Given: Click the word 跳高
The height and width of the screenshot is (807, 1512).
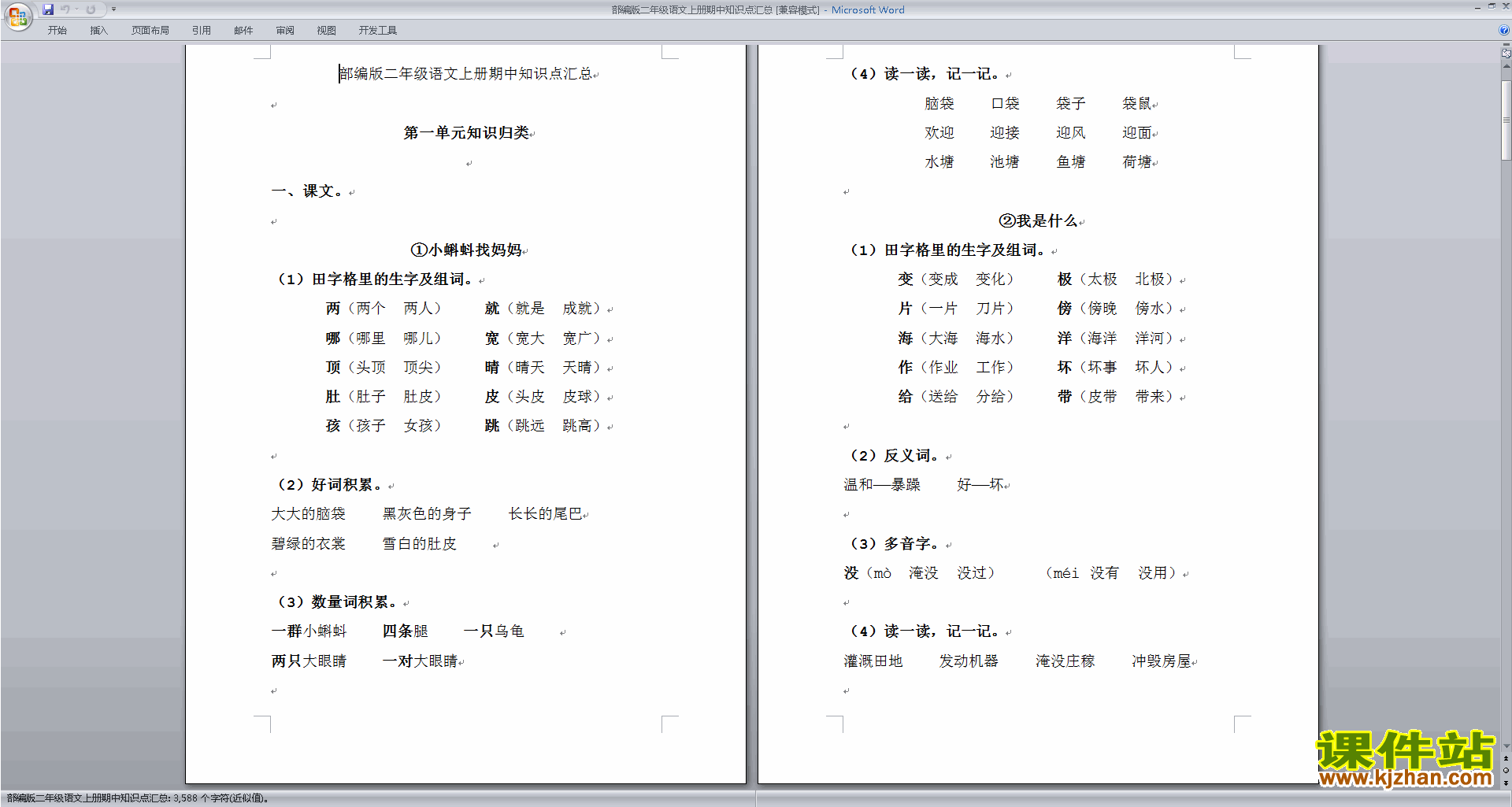Looking at the screenshot, I should point(577,426).
